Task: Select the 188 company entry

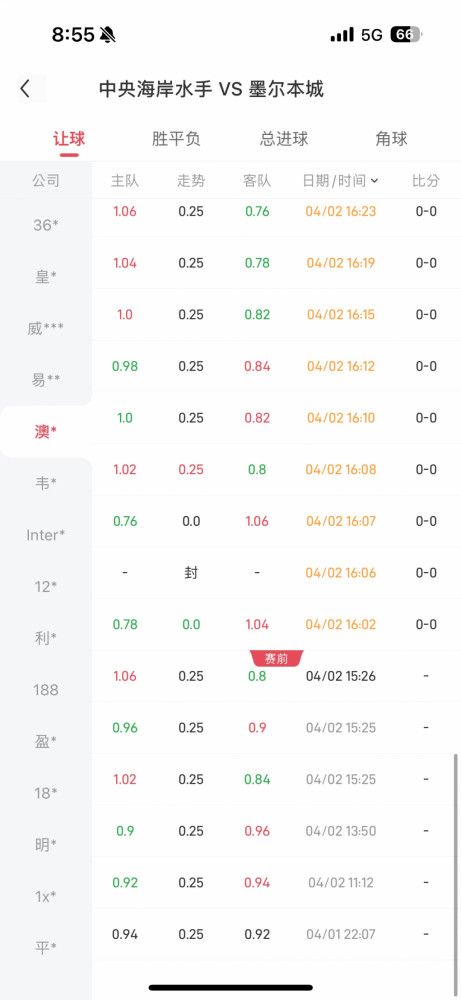Action: point(46,690)
